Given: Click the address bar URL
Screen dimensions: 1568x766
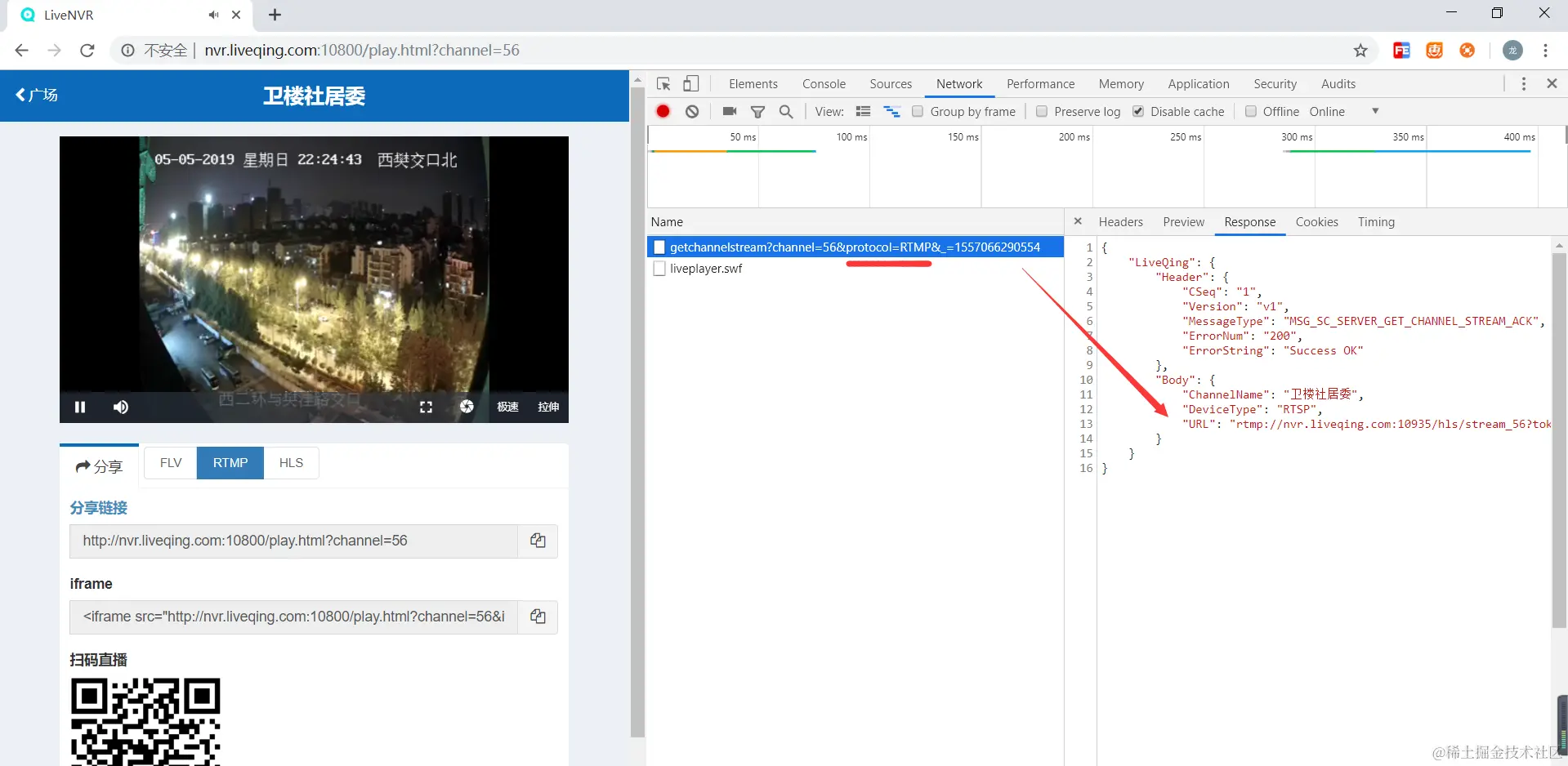Looking at the screenshot, I should (362, 51).
